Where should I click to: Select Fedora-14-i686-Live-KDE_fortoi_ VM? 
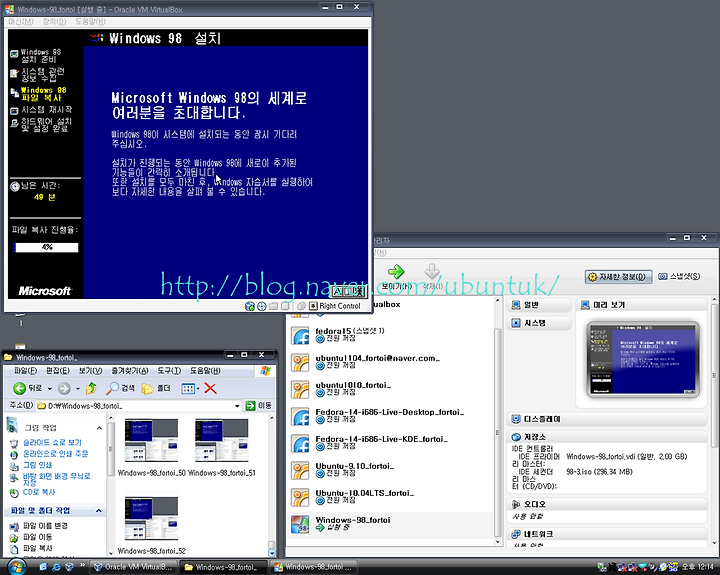pyautogui.click(x=390, y=444)
